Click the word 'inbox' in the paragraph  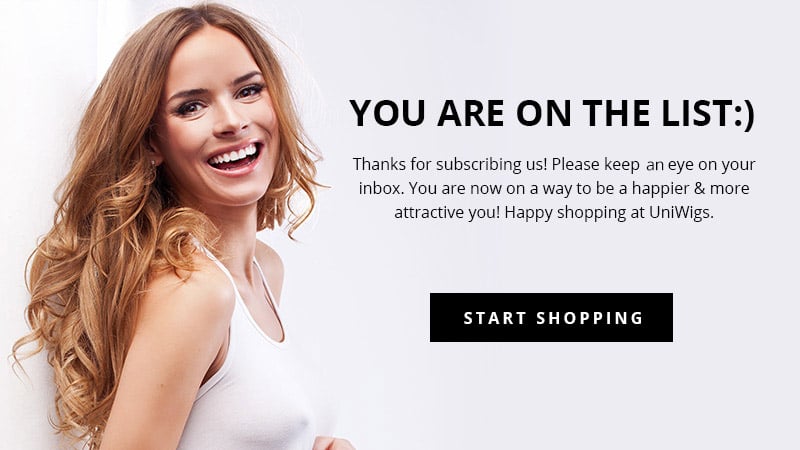coord(381,188)
